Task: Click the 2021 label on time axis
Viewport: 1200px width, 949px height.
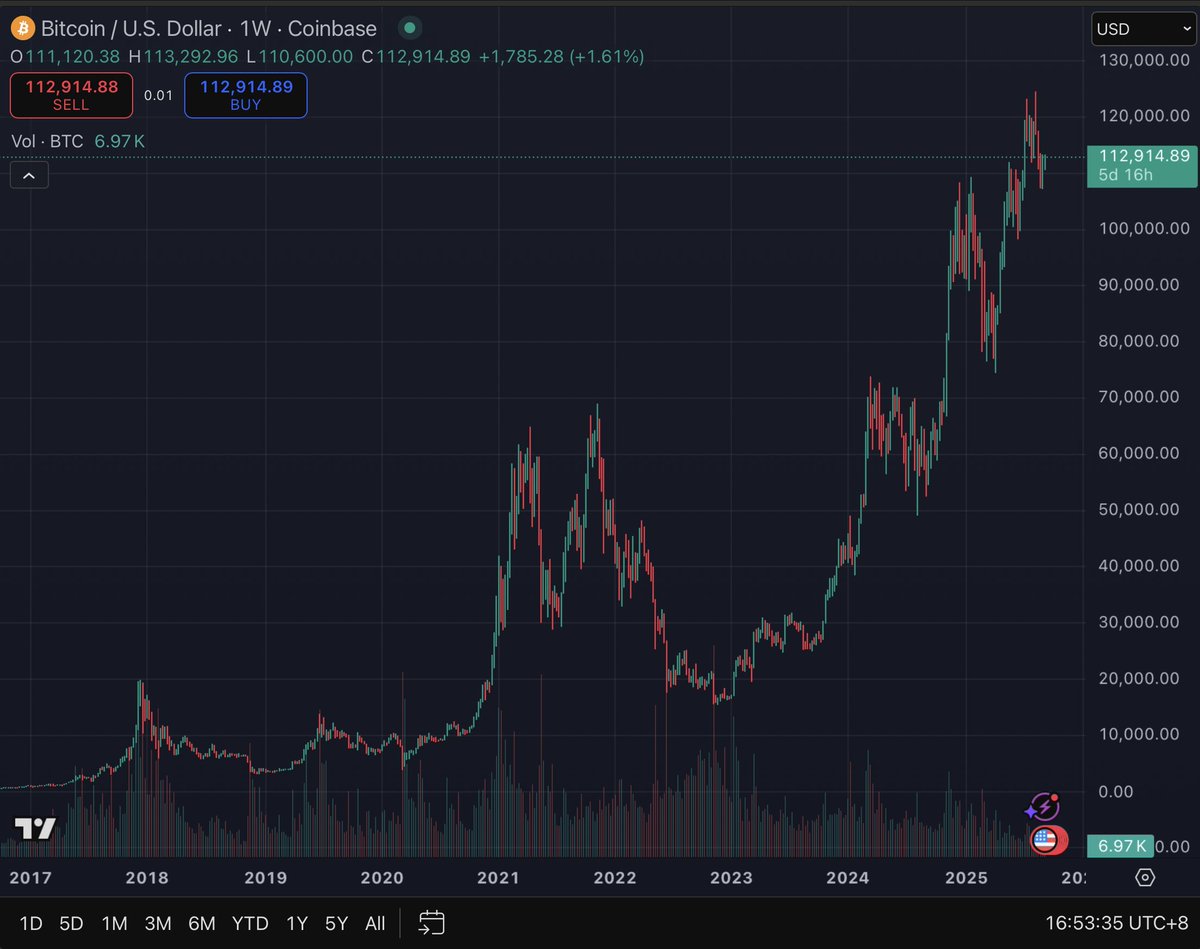Action: [497, 878]
